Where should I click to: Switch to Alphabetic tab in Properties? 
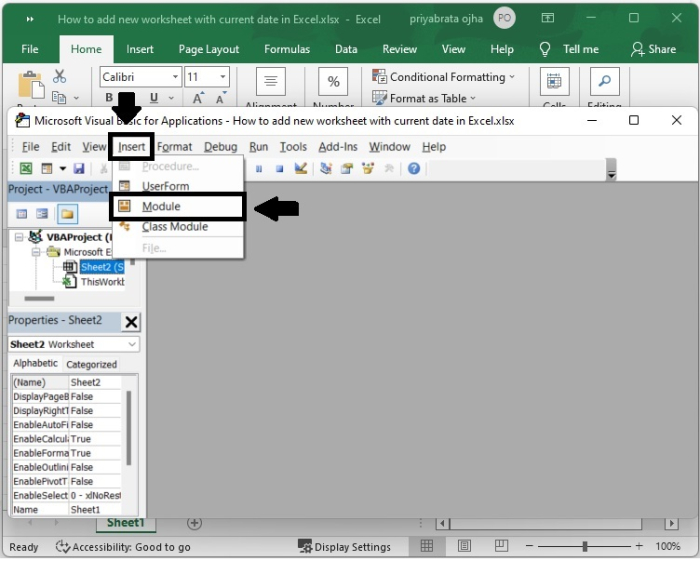coord(35,363)
